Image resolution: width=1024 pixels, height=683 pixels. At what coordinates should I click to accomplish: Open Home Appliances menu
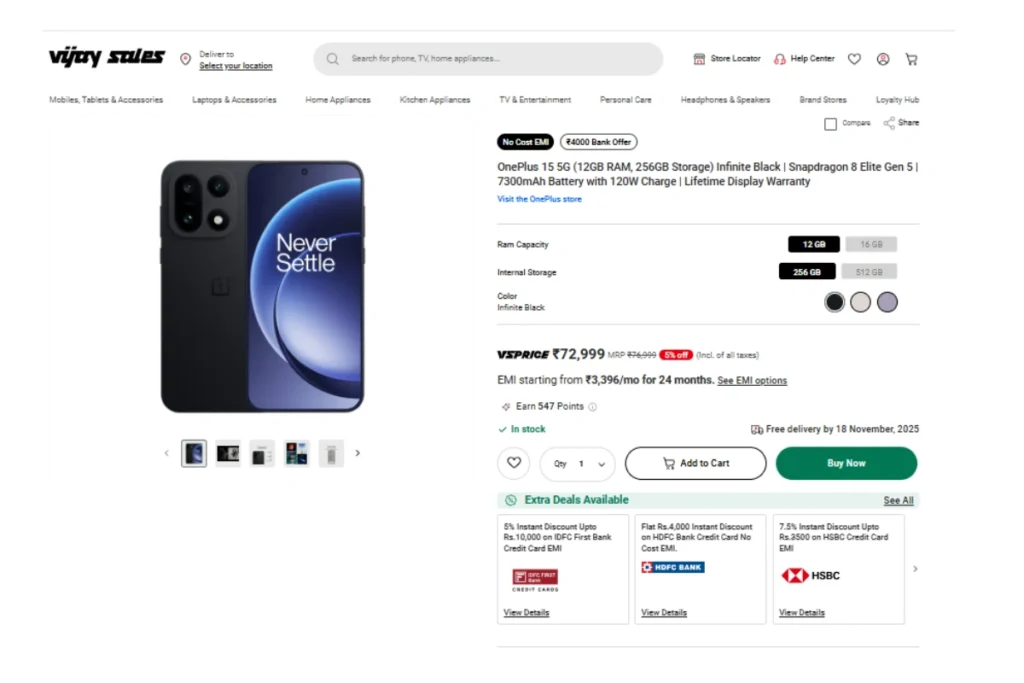coord(338,100)
